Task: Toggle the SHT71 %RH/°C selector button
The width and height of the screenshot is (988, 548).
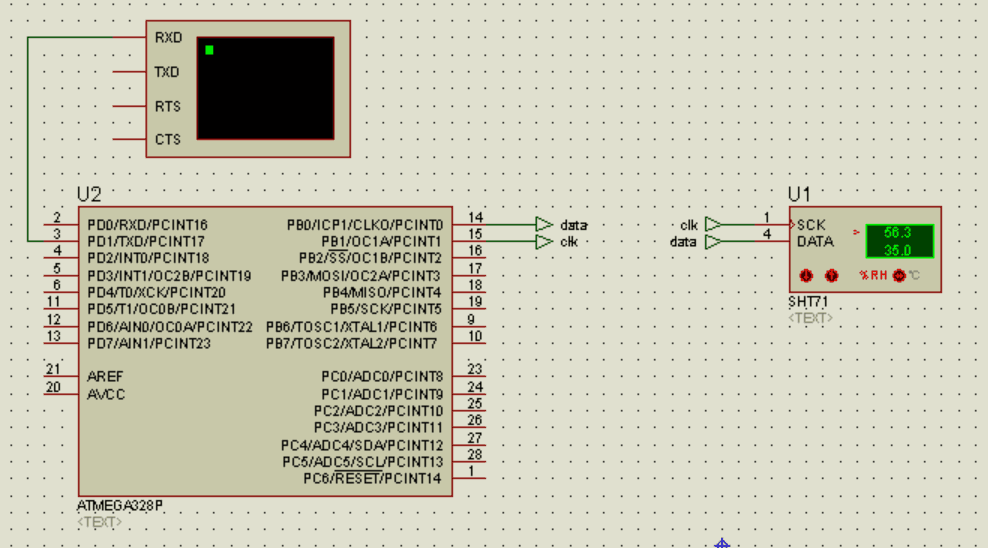Action: click(x=898, y=275)
